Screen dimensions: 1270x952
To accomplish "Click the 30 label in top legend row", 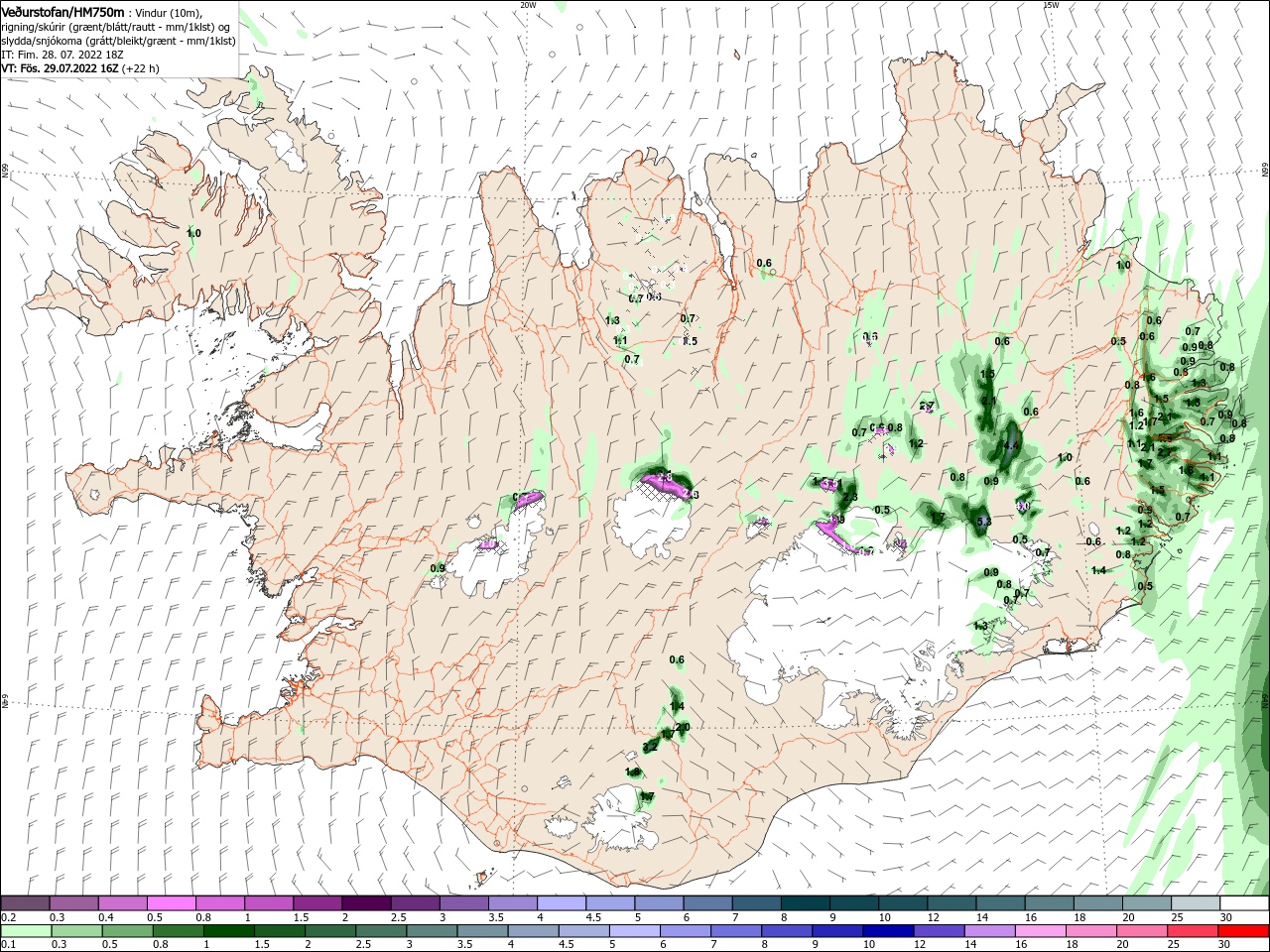I will pos(1226,917).
